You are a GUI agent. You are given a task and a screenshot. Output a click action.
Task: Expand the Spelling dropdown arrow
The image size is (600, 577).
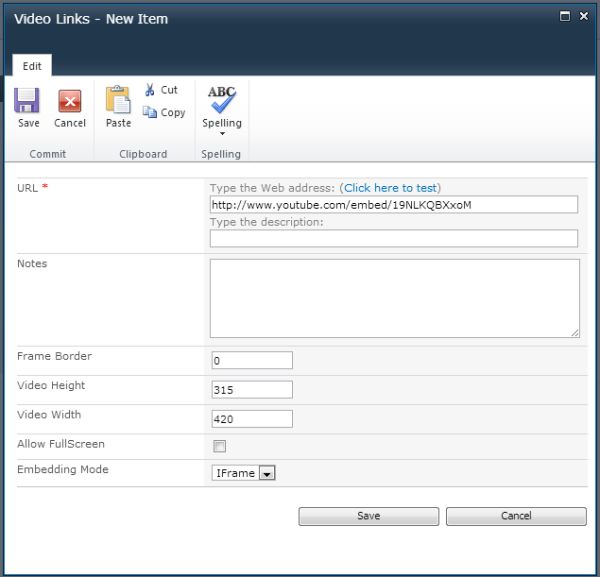[x=222, y=134]
